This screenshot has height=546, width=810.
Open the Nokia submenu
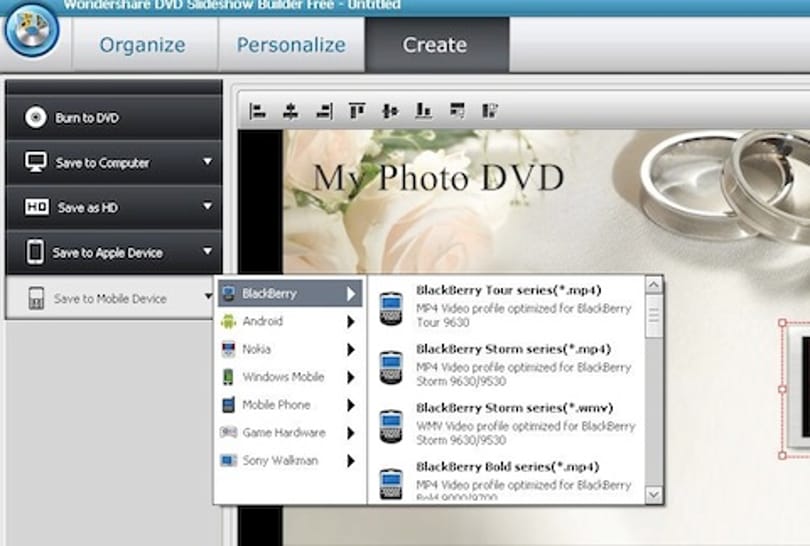289,349
